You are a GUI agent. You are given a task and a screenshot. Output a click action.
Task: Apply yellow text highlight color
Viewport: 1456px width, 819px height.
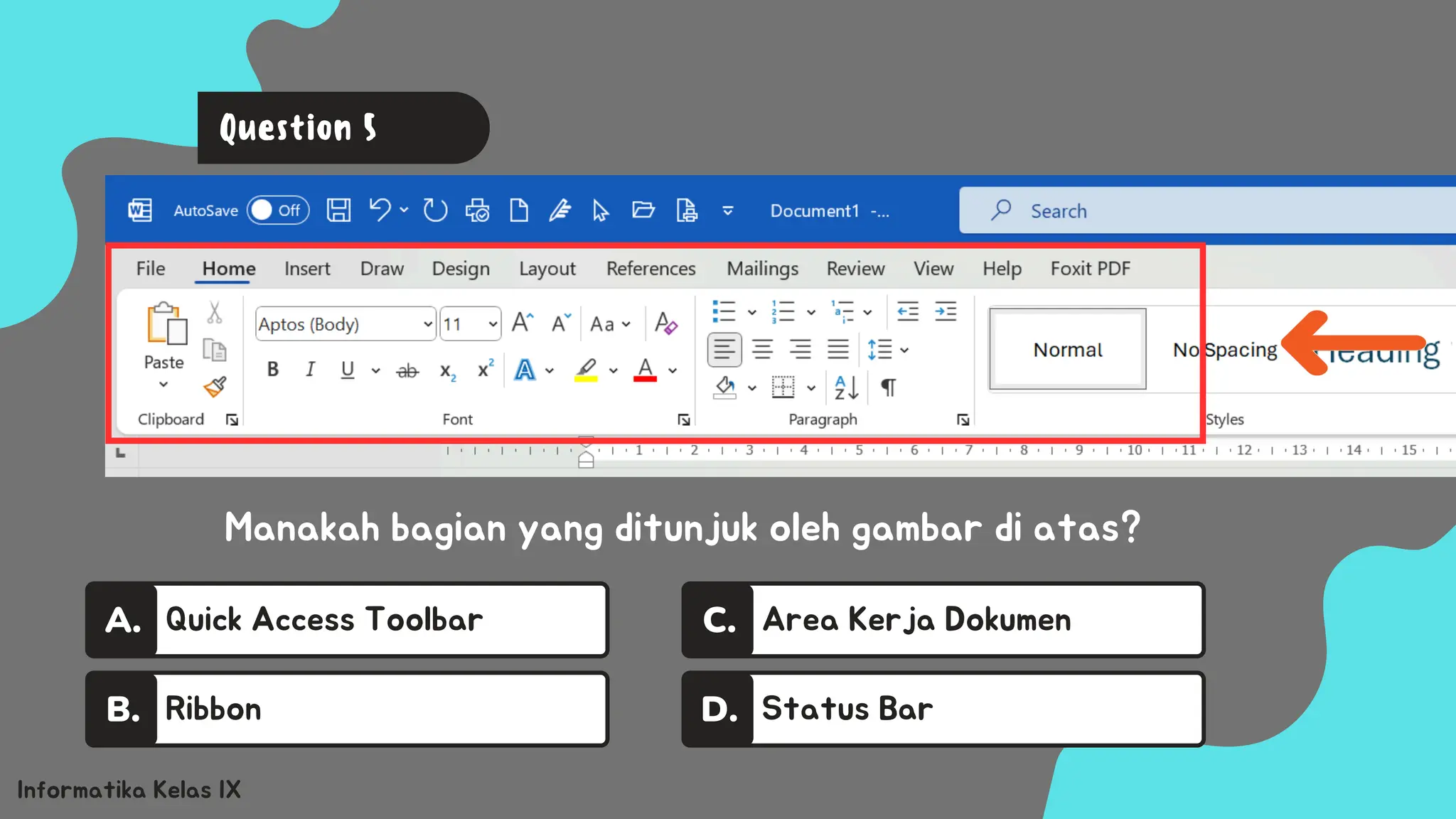click(586, 370)
